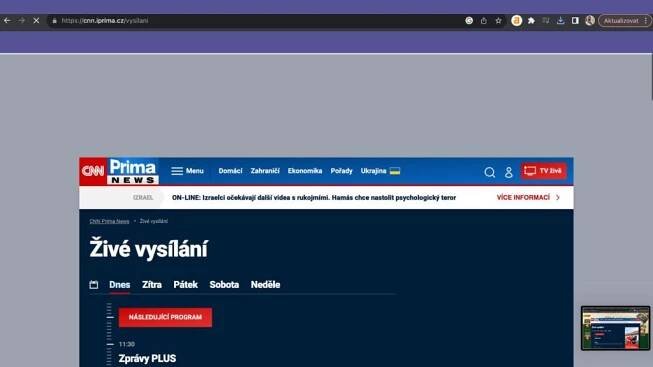Open the browser profile avatar

(x=590, y=20)
